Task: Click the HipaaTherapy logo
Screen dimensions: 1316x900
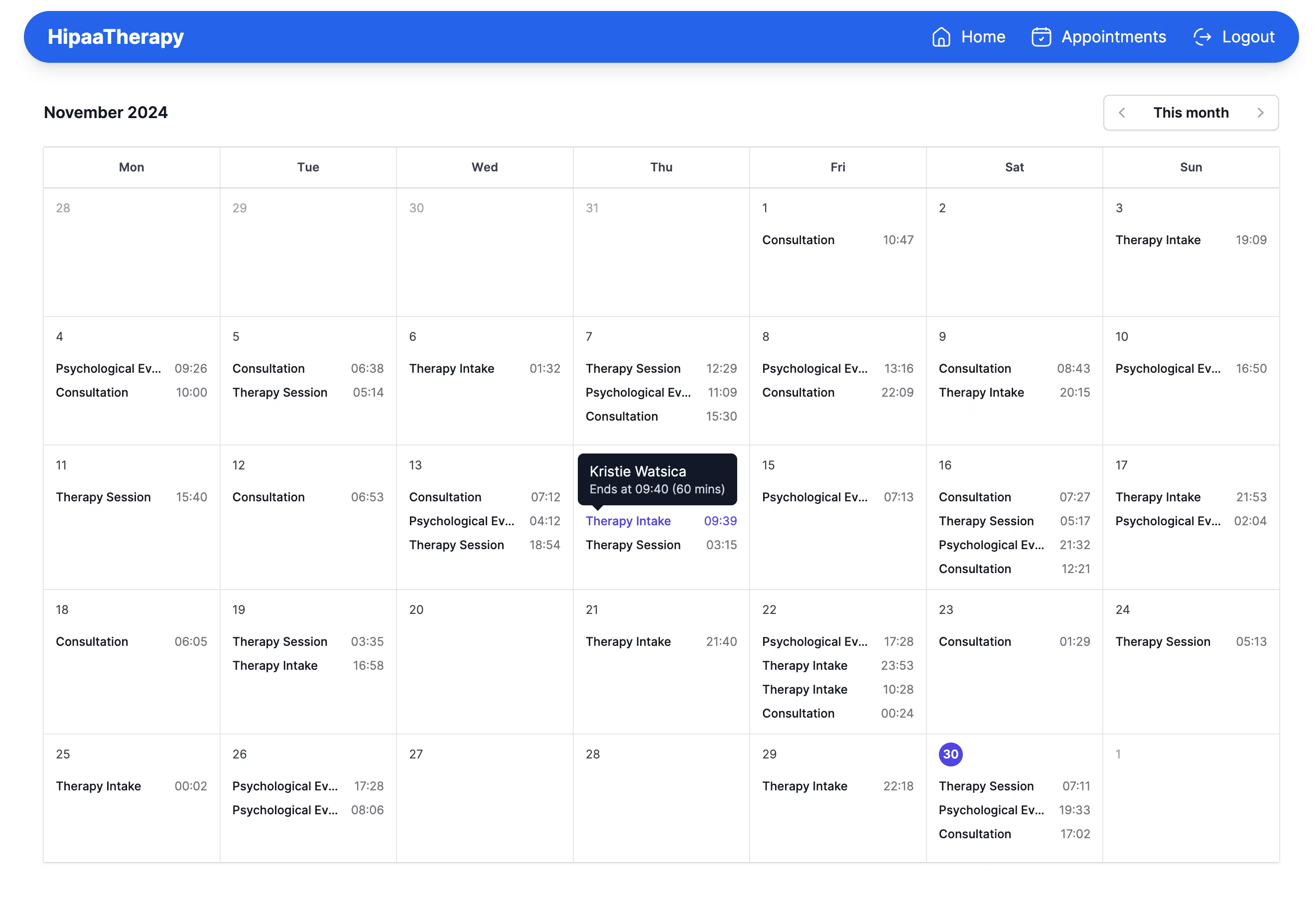Action: click(x=115, y=36)
